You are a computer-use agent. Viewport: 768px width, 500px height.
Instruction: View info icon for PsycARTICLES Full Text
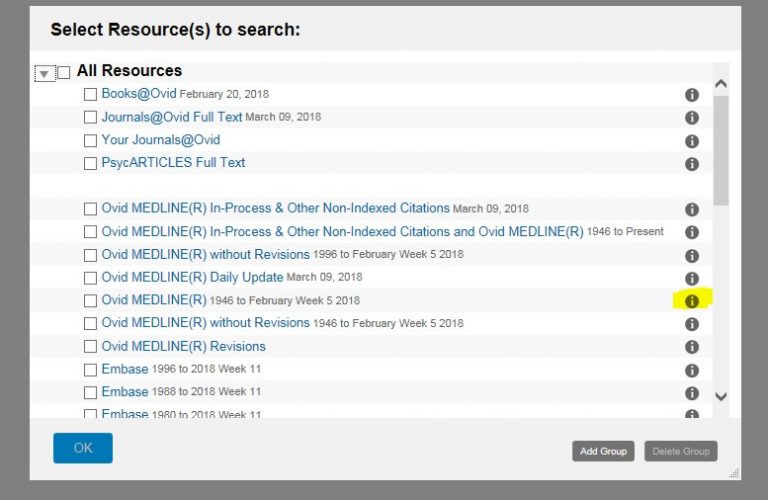coord(691,164)
